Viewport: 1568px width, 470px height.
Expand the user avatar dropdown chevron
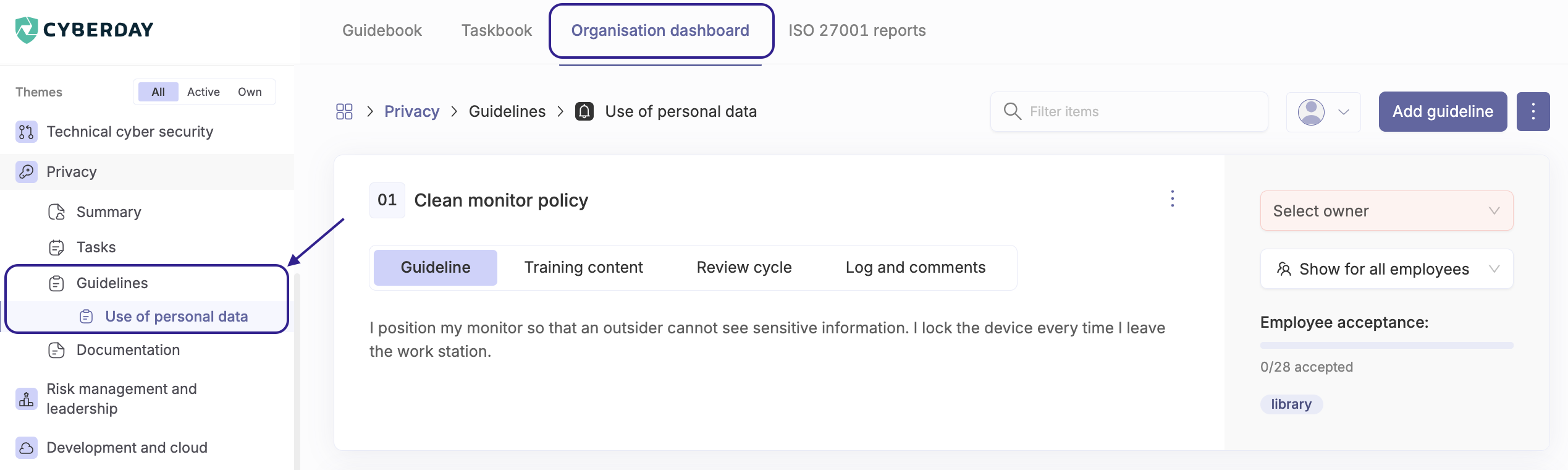1343,112
